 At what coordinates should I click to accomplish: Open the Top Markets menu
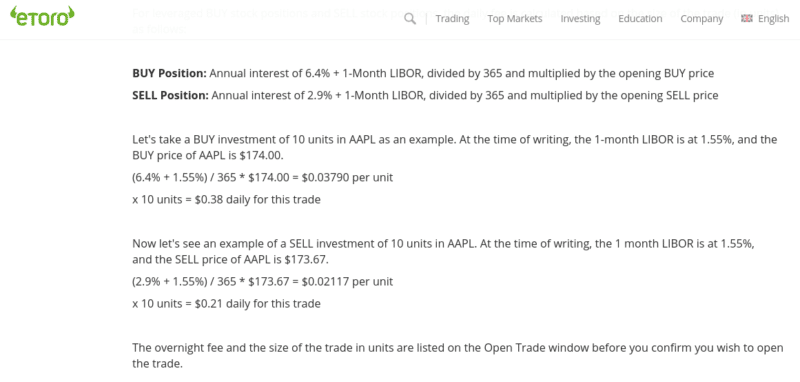515,19
